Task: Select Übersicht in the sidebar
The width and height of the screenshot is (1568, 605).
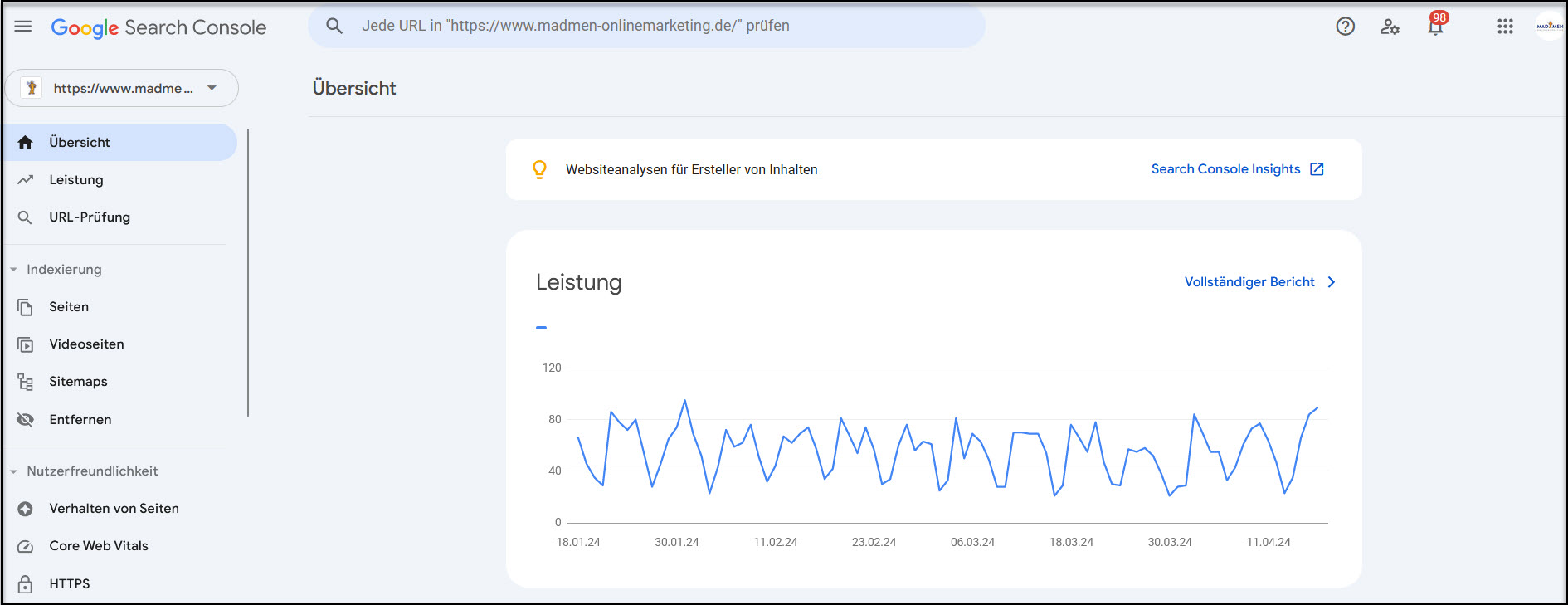Action: click(x=121, y=142)
